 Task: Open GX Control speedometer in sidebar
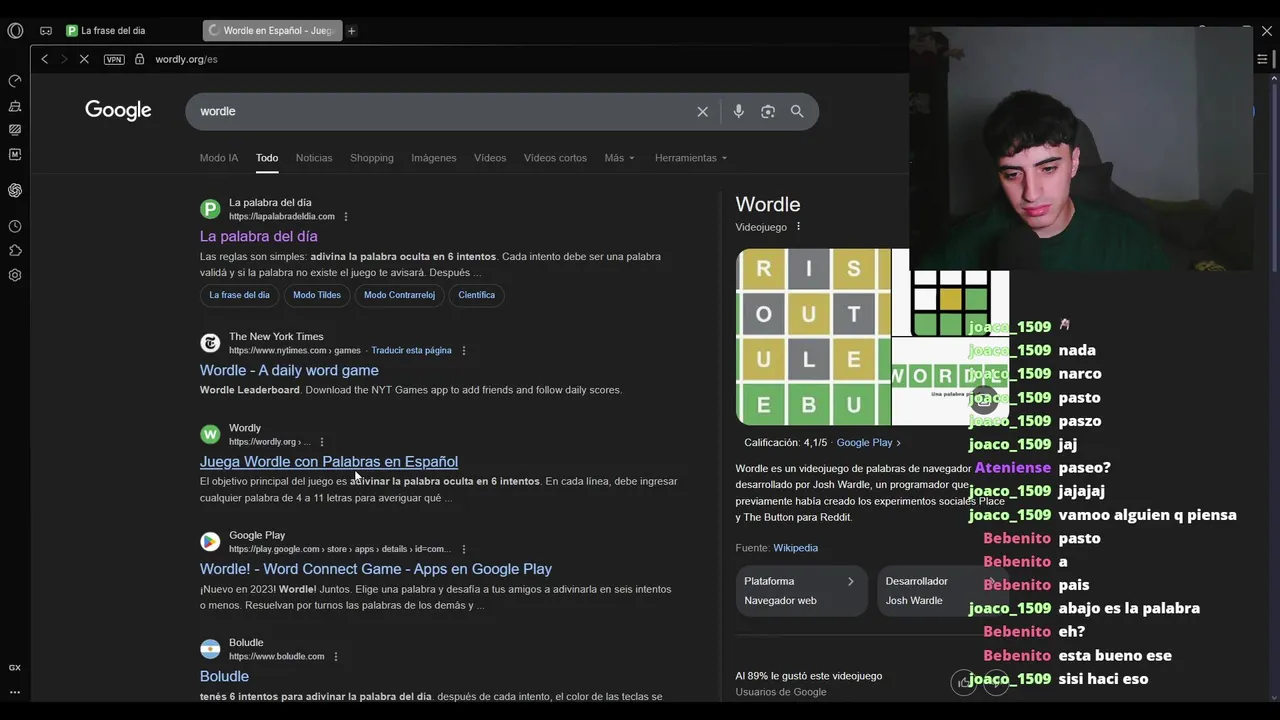click(15, 81)
